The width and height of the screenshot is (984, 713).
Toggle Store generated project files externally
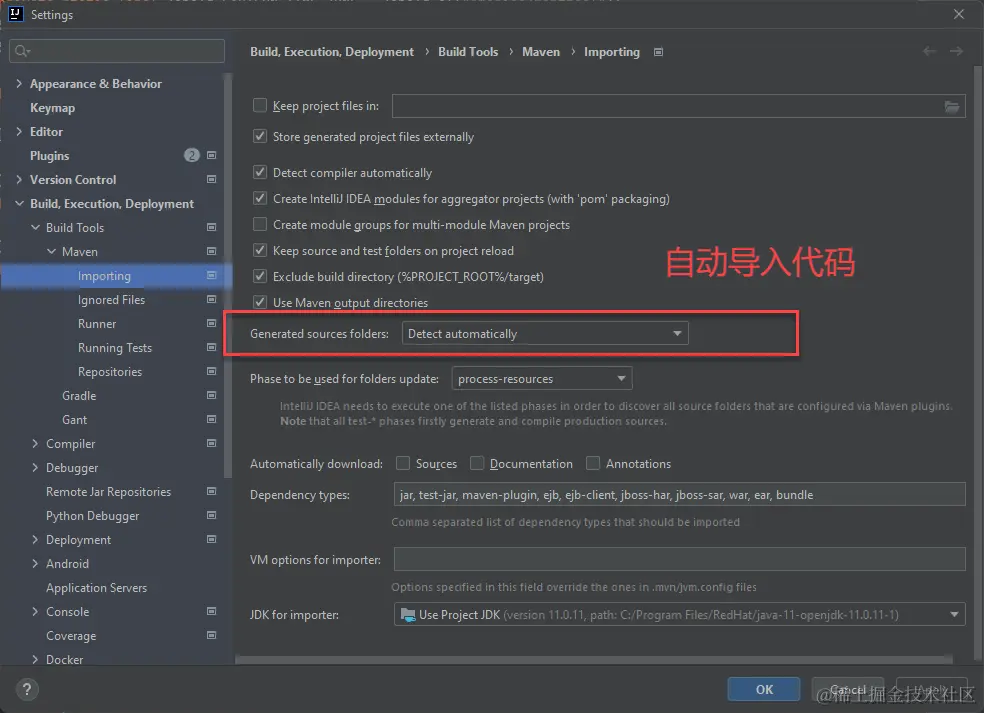259,136
